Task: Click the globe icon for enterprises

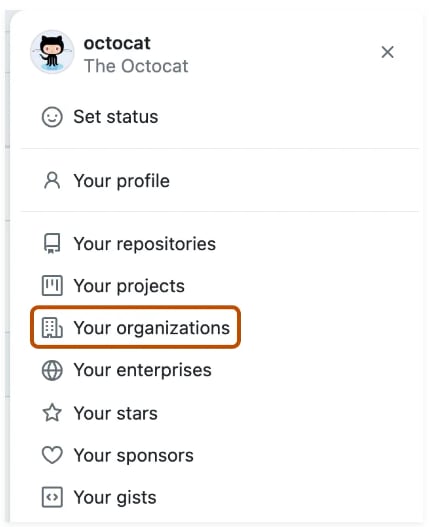Action: coord(52,370)
